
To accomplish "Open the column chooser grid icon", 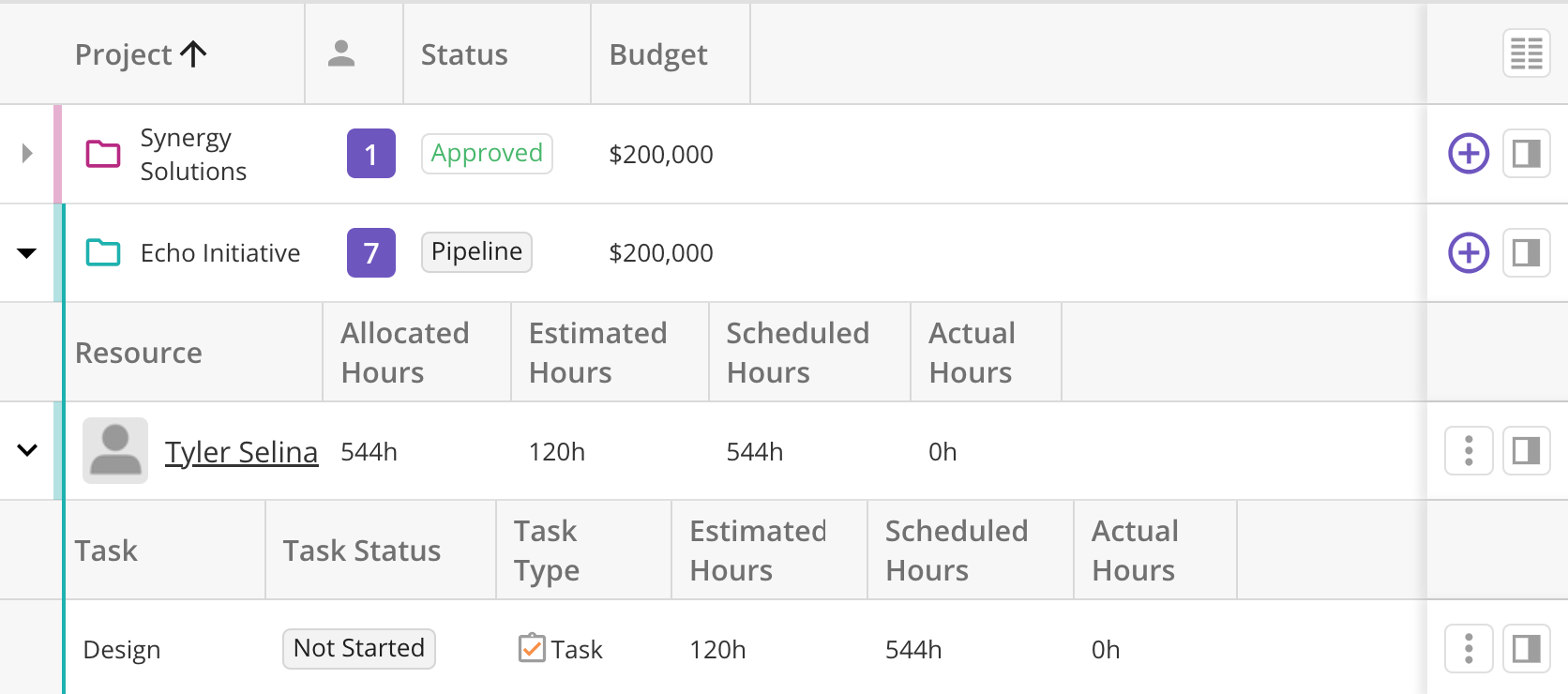I will (1526, 53).
